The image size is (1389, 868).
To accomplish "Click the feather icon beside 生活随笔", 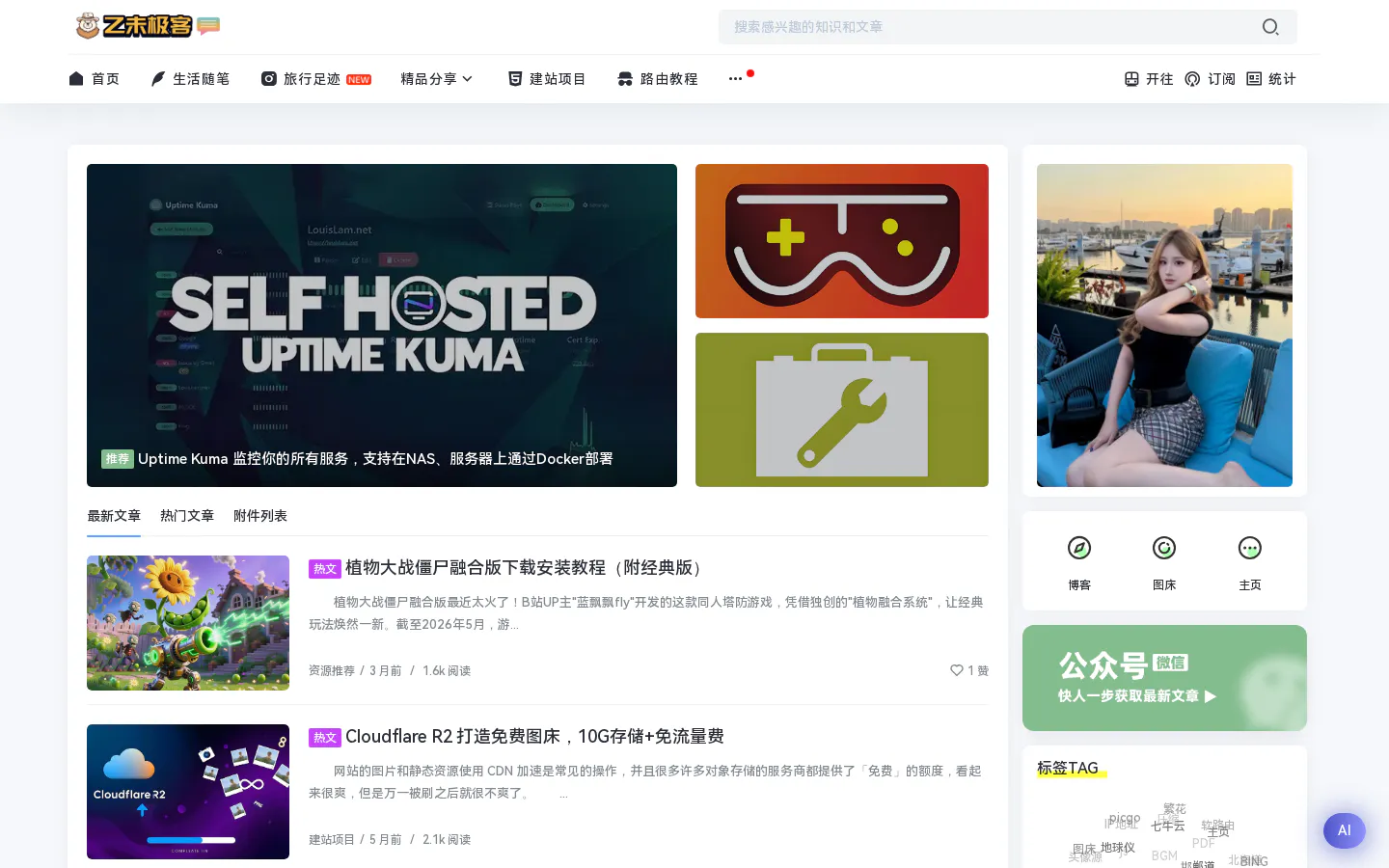I will 158,79.
